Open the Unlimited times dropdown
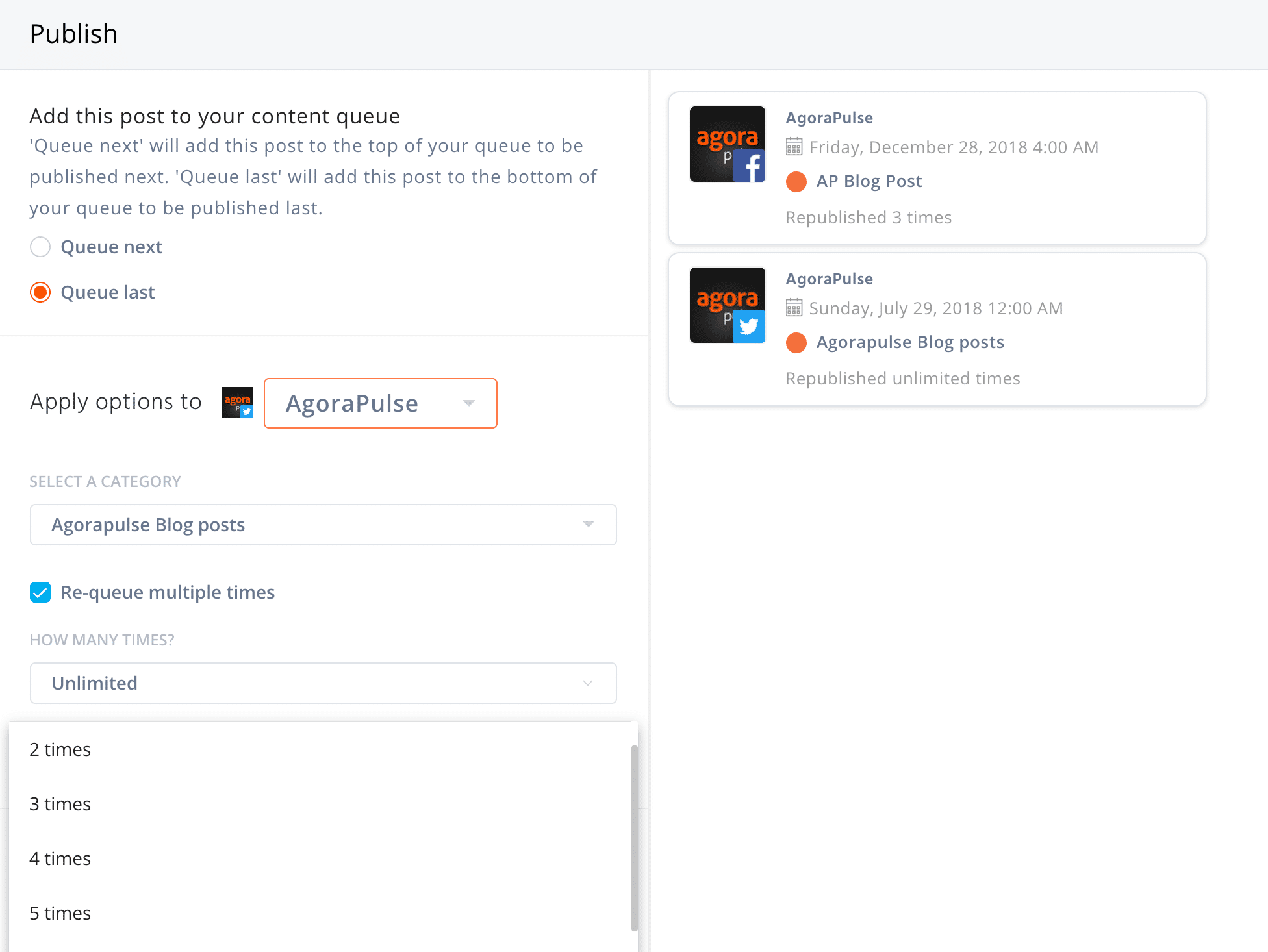 coord(323,683)
